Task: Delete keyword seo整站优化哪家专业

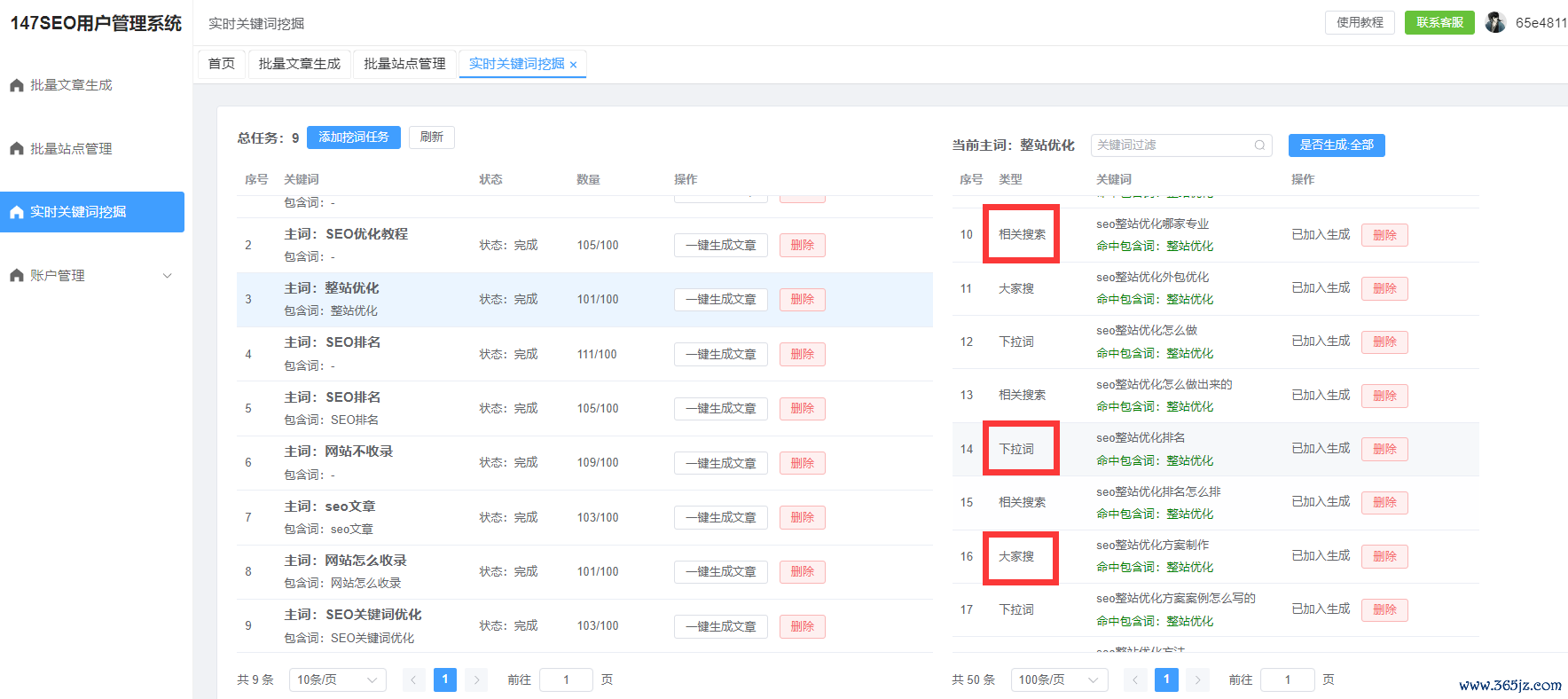Action: [1384, 235]
